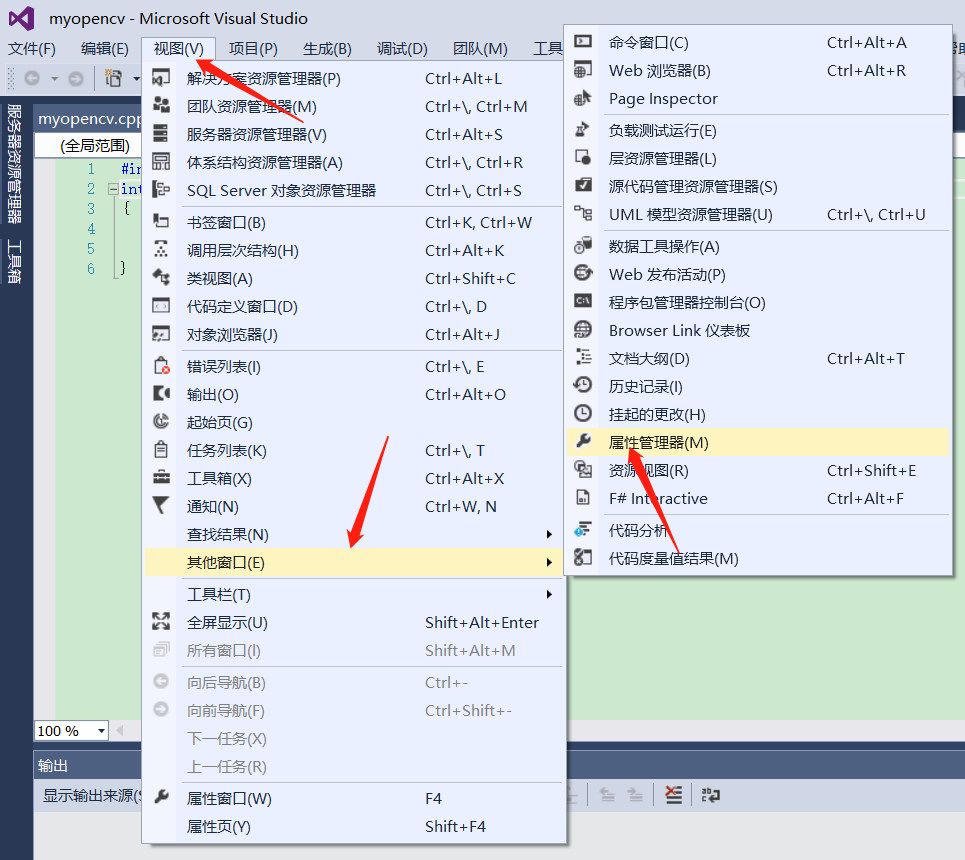Select 属性管理器(M) in submenu

point(758,442)
